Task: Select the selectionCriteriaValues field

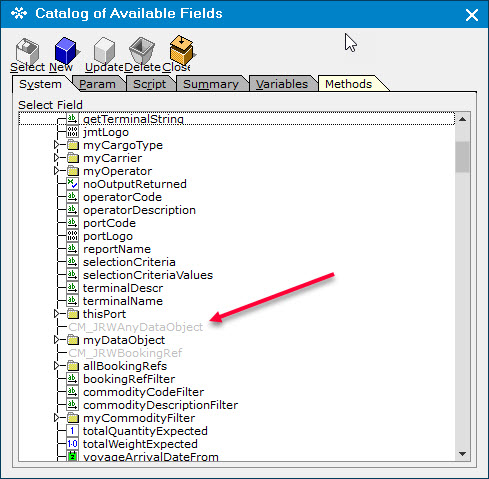Action: (148, 275)
